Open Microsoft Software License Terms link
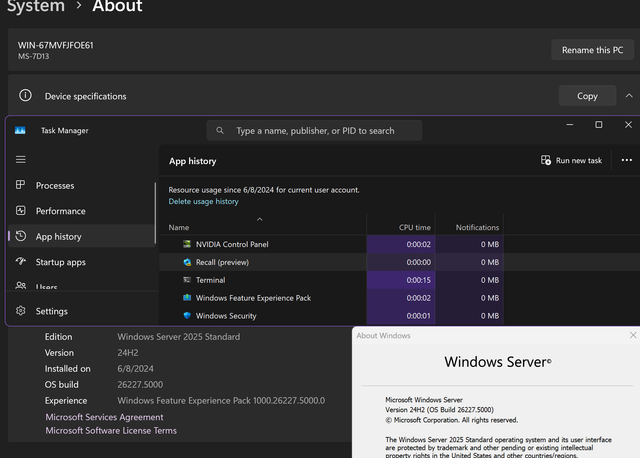The image size is (640, 458). pos(111,430)
